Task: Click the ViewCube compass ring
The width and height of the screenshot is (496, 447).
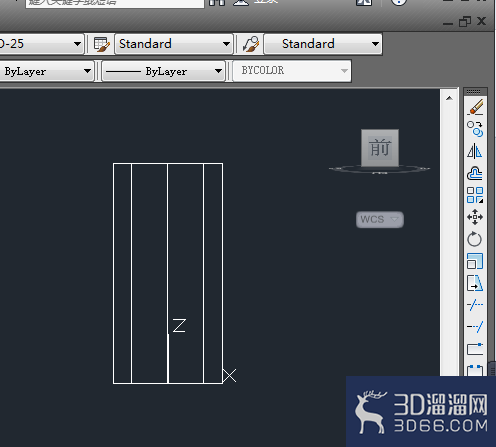Action: [x=379, y=169]
